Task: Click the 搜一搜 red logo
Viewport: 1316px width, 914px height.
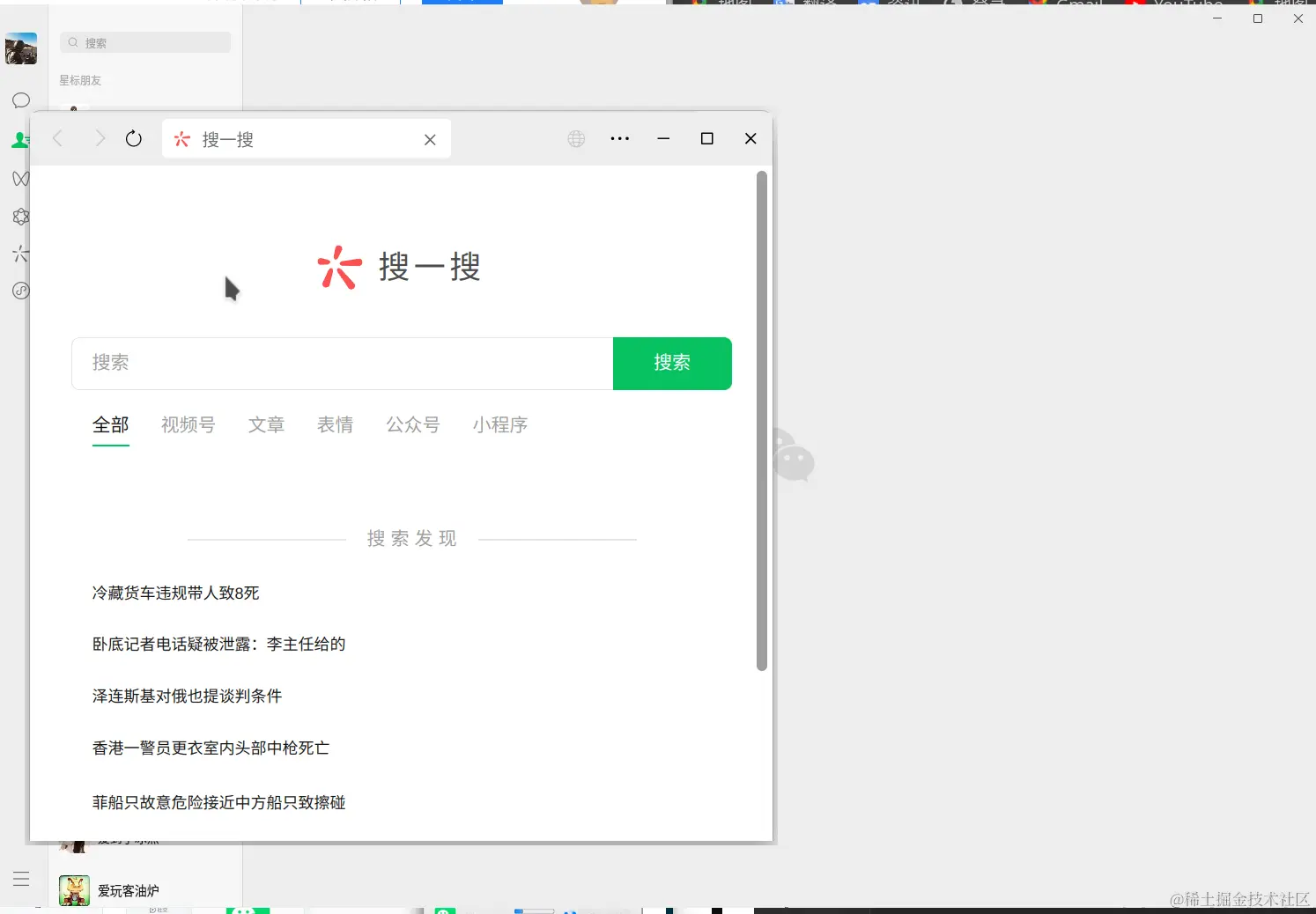Action: [x=339, y=267]
